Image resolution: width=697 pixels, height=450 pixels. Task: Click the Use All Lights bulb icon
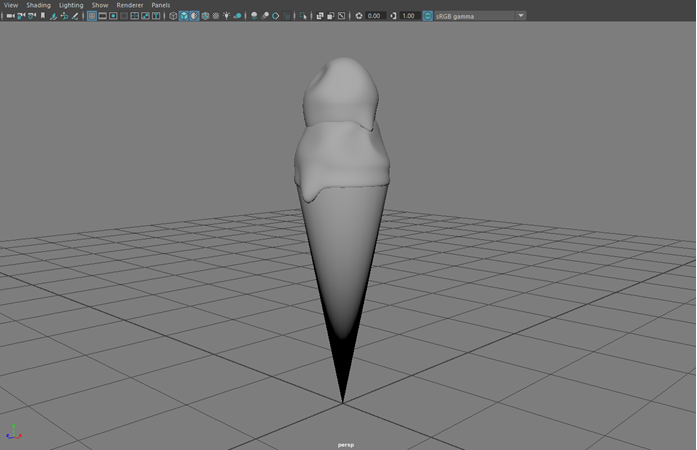tap(226, 16)
